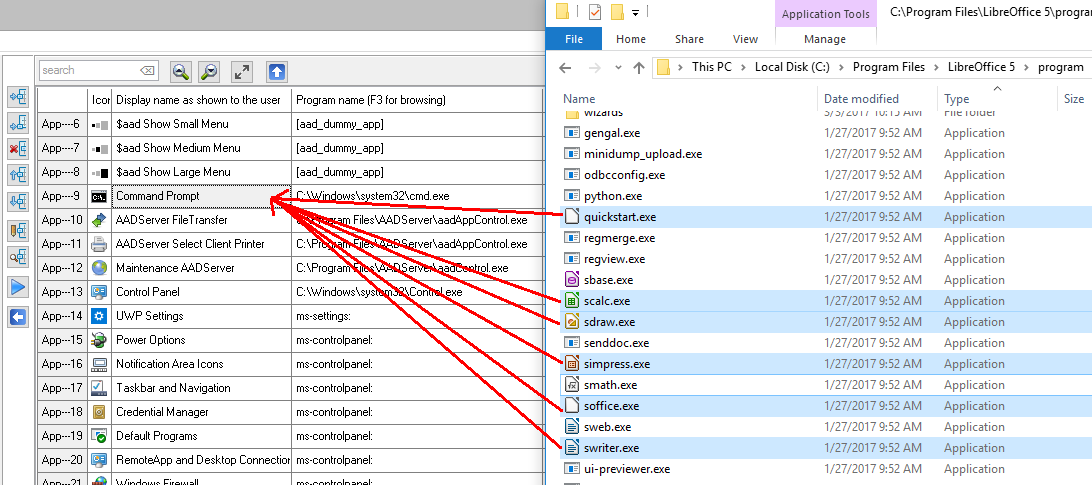Expand the recent locations dropdown arrow
The height and width of the screenshot is (485, 1092).
coord(617,67)
